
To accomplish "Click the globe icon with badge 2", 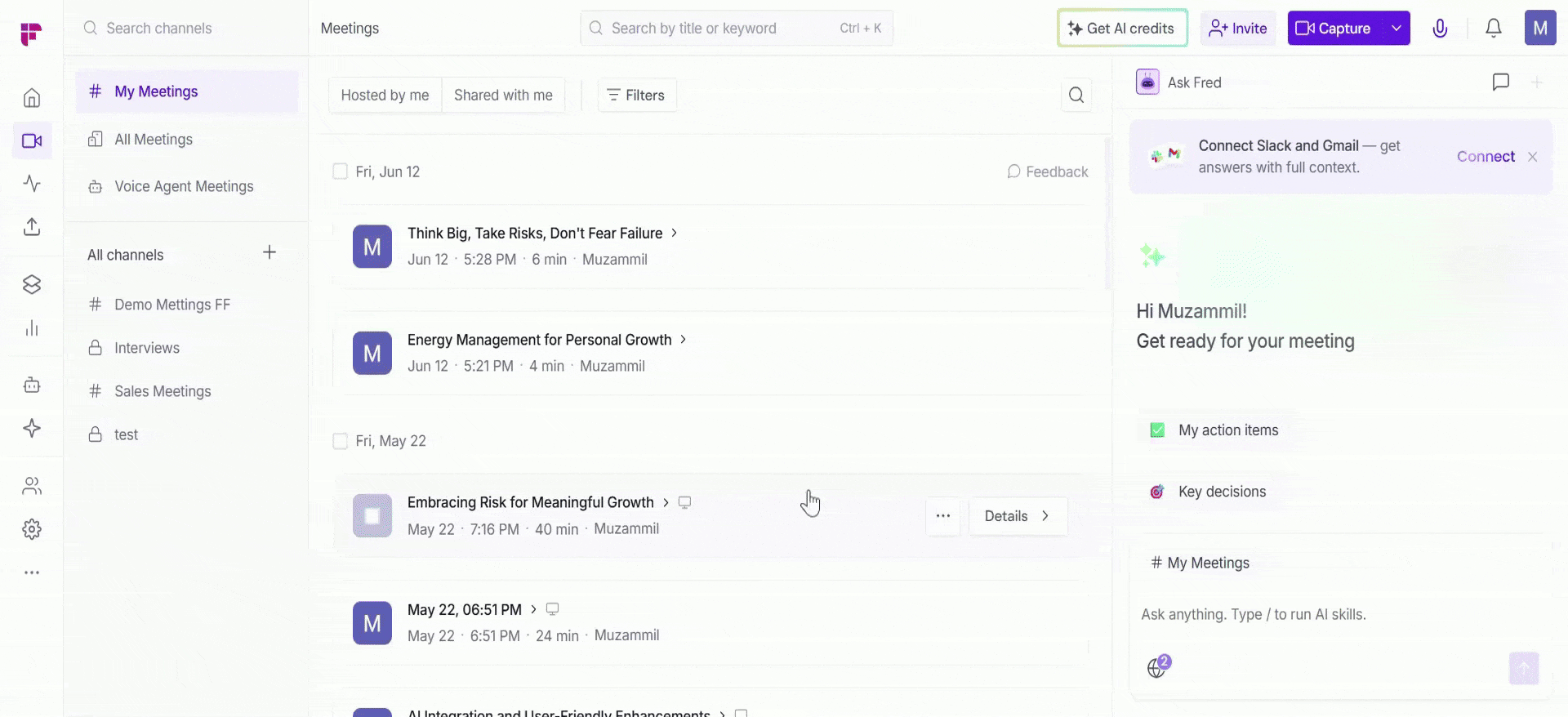I will [x=1157, y=667].
